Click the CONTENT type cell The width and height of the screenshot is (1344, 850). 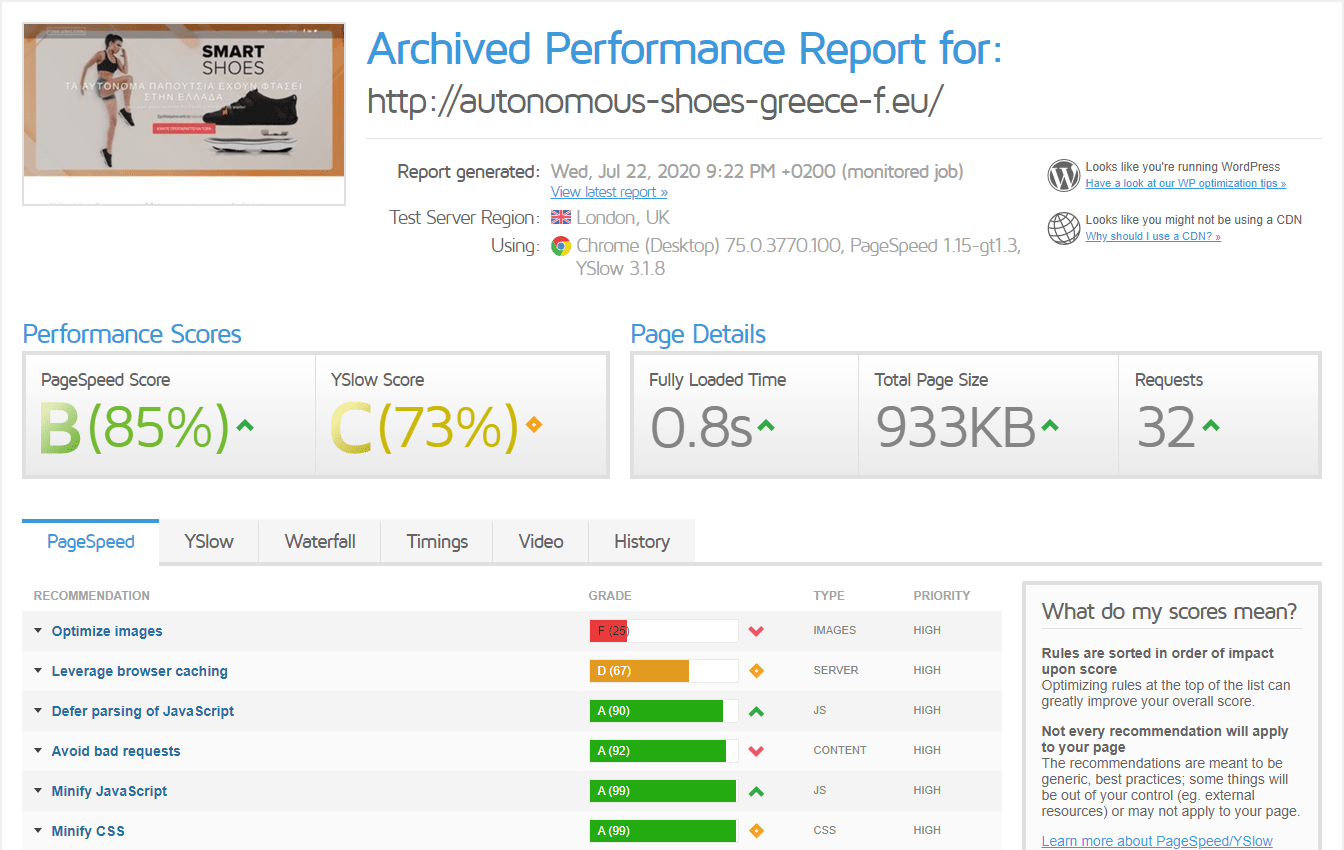pos(840,750)
